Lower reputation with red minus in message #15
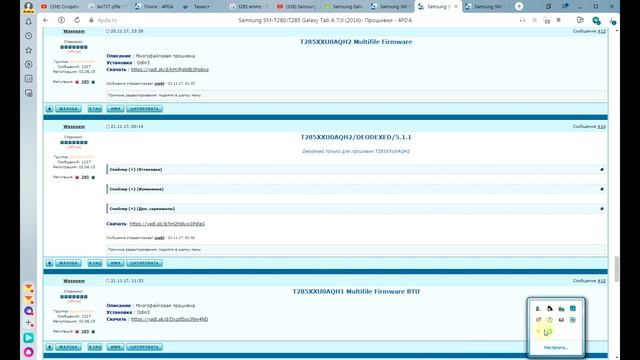The height and width of the screenshot is (360, 640). tap(77, 331)
